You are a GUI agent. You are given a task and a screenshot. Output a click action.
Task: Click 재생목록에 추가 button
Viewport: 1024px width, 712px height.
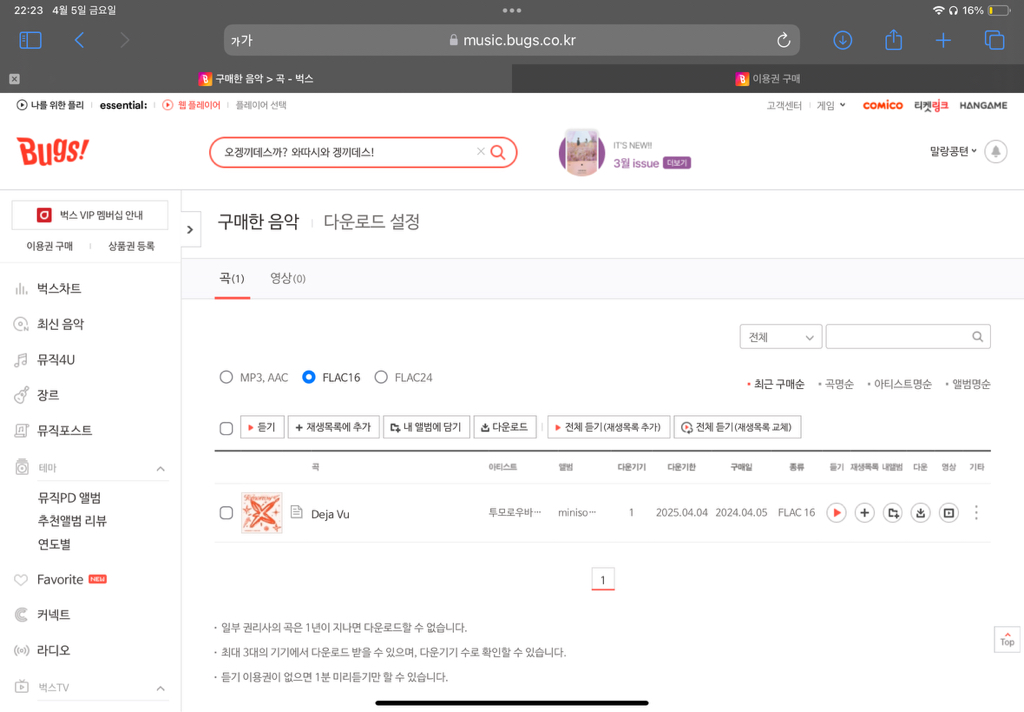tap(333, 427)
